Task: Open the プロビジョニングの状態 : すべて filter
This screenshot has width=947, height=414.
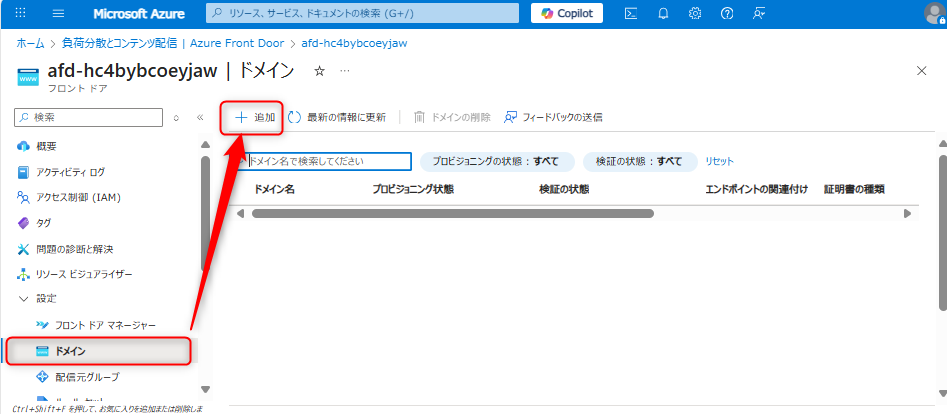Action: point(496,161)
